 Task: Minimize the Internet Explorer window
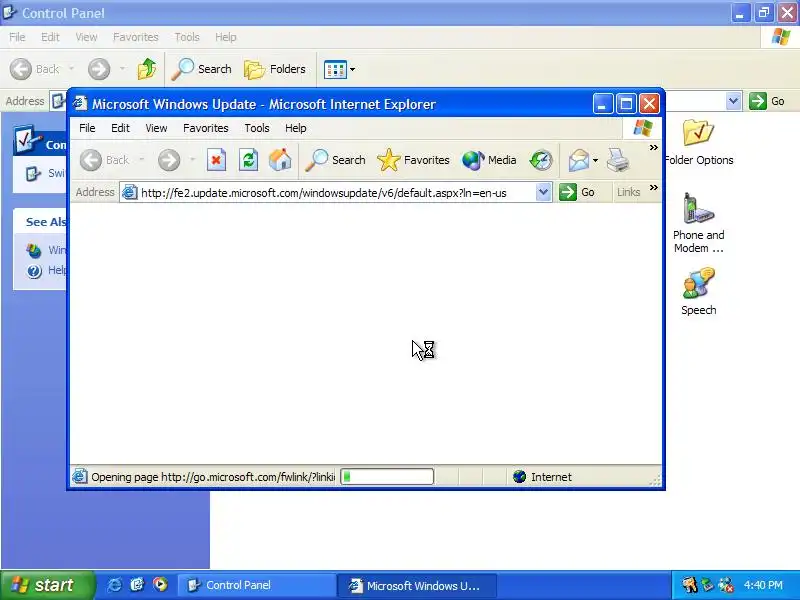pyautogui.click(x=603, y=104)
